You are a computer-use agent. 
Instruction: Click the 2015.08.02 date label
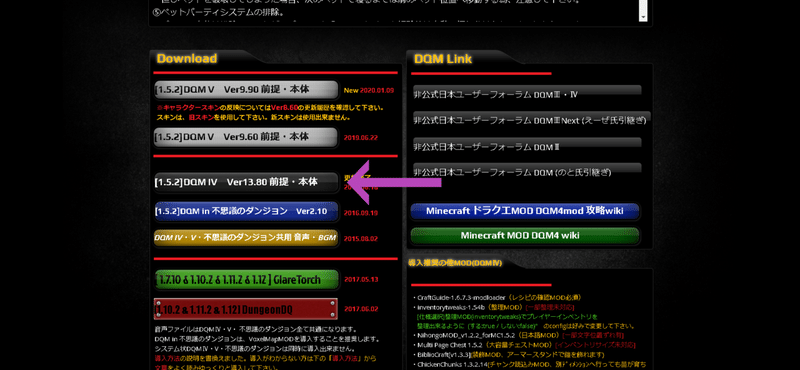(x=361, y=238)
